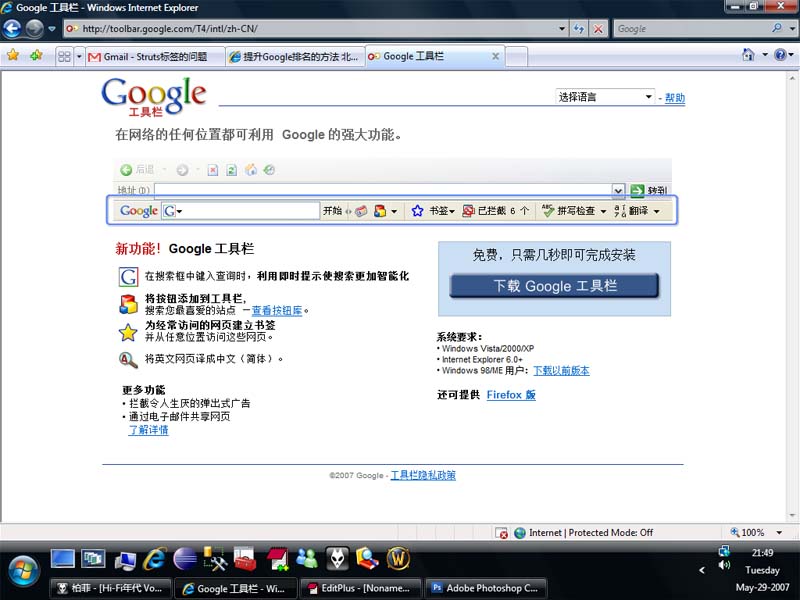Click the popup blocked status bar icon
The height and width of the screenshot is (600, 800).
tap(501, 533)
